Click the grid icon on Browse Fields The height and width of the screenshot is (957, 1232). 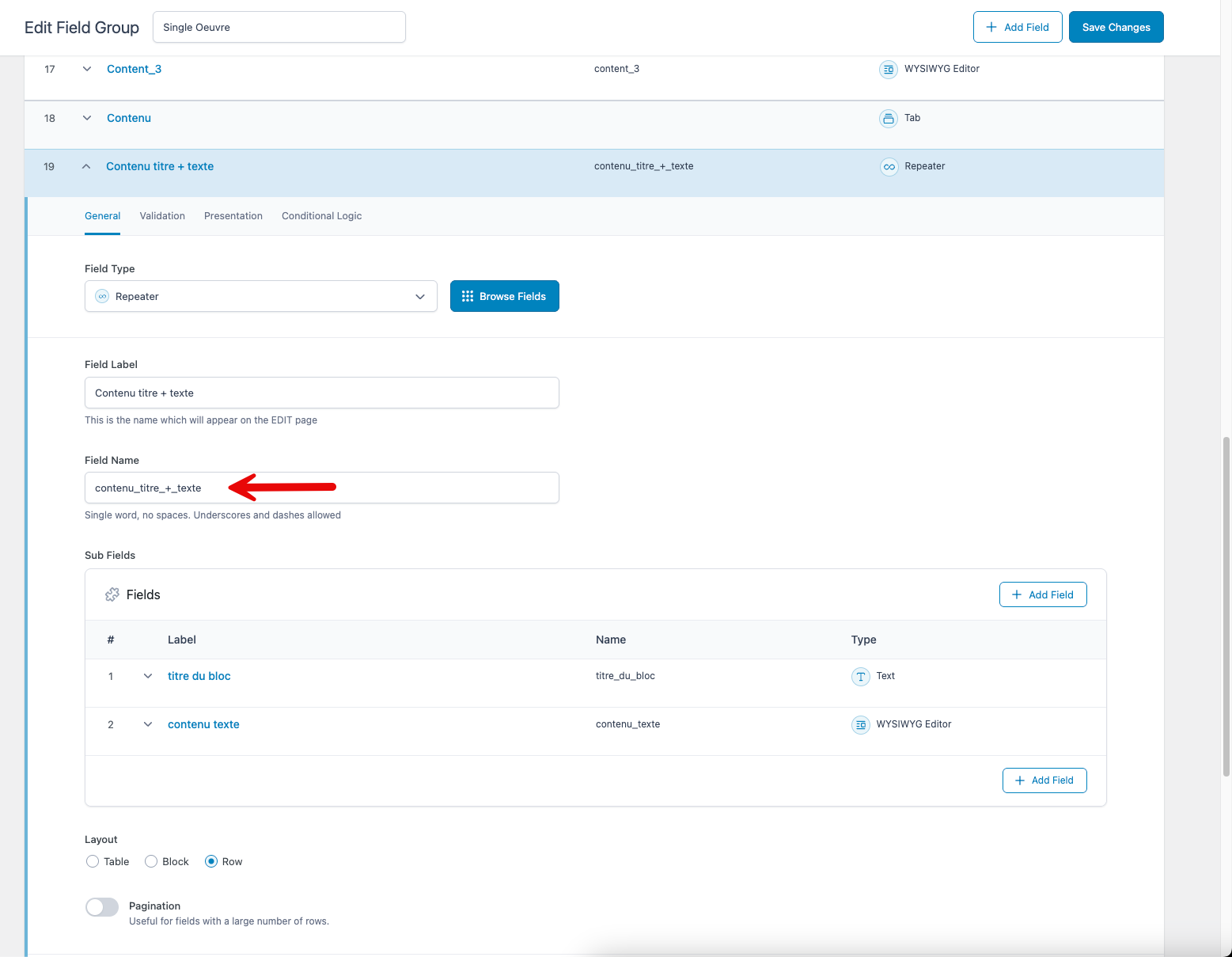468,296
